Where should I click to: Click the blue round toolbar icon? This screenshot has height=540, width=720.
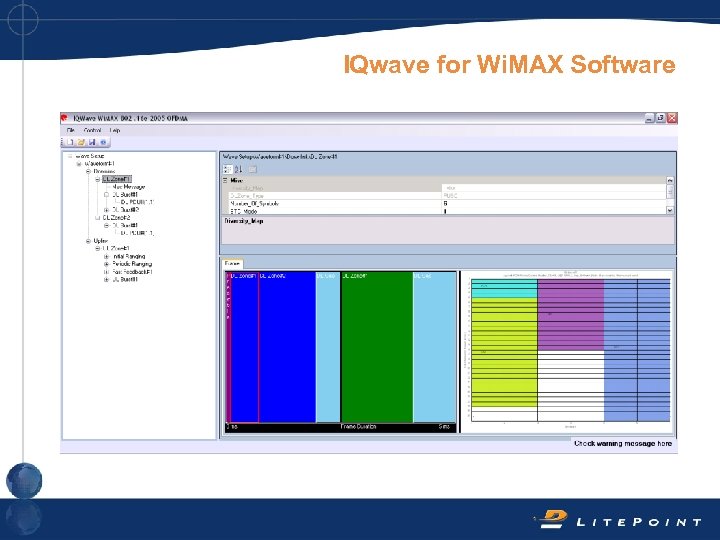pyautogui.click(x=103, y=142)
